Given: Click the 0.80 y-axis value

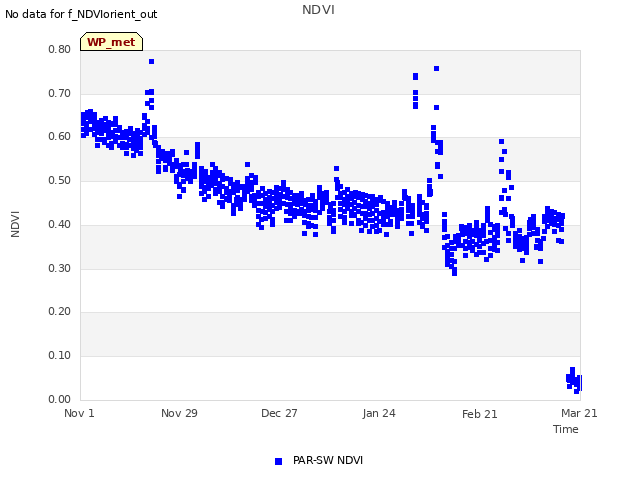Looking at the screenshot, I should tap(60, 49).
